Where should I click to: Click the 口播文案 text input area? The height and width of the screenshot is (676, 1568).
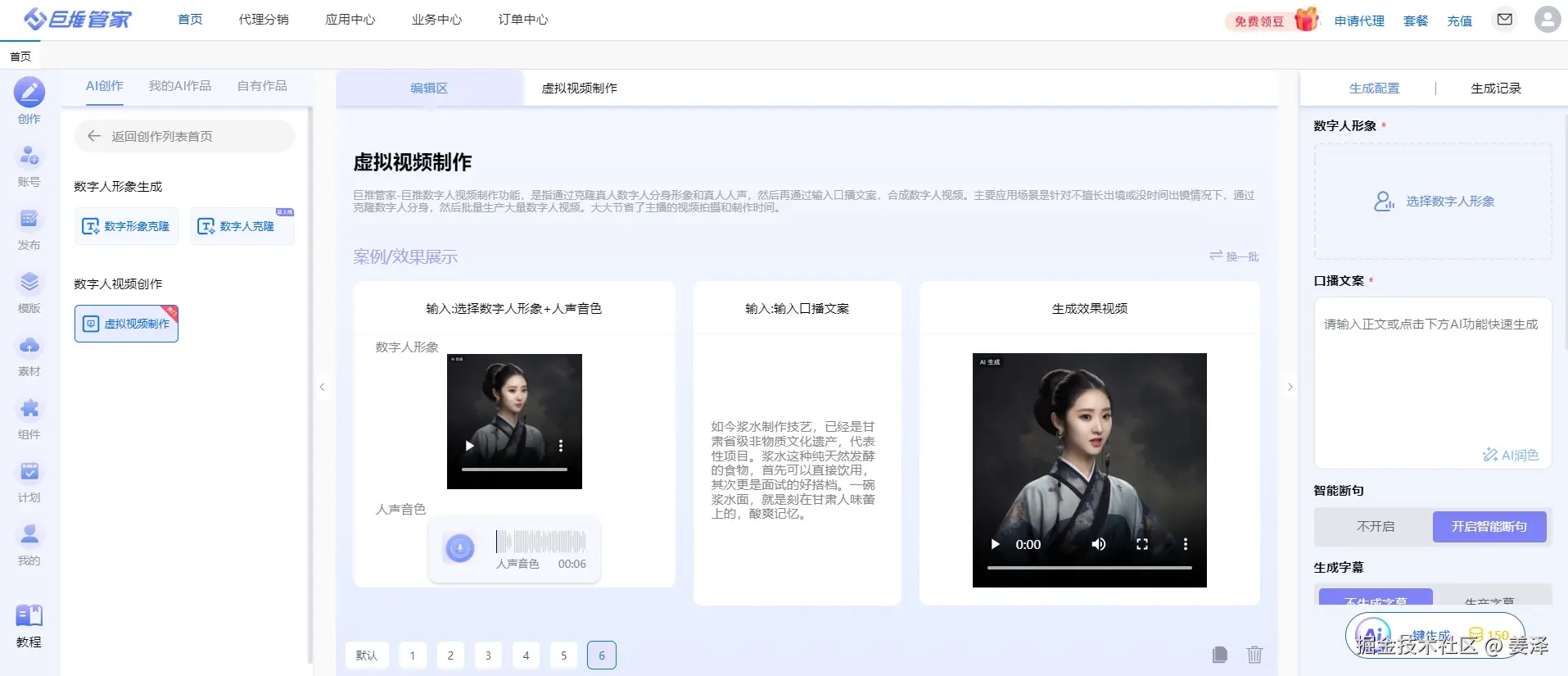tap(1433, 383)
